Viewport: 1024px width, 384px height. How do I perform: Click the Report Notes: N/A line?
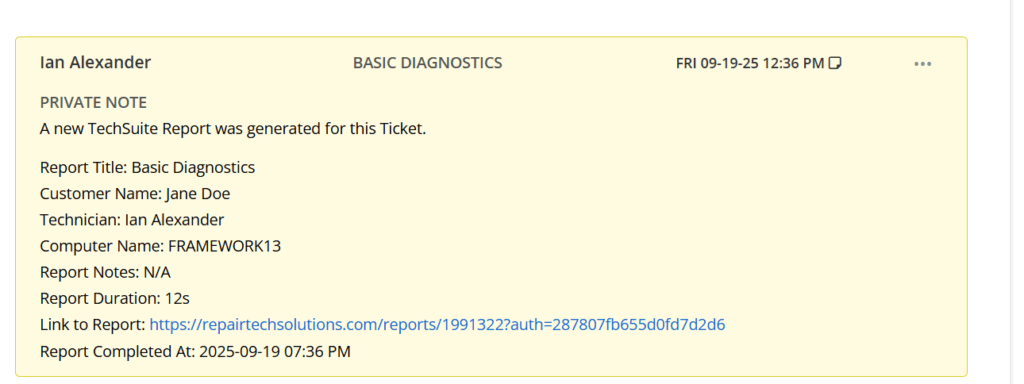pos(105,272)
